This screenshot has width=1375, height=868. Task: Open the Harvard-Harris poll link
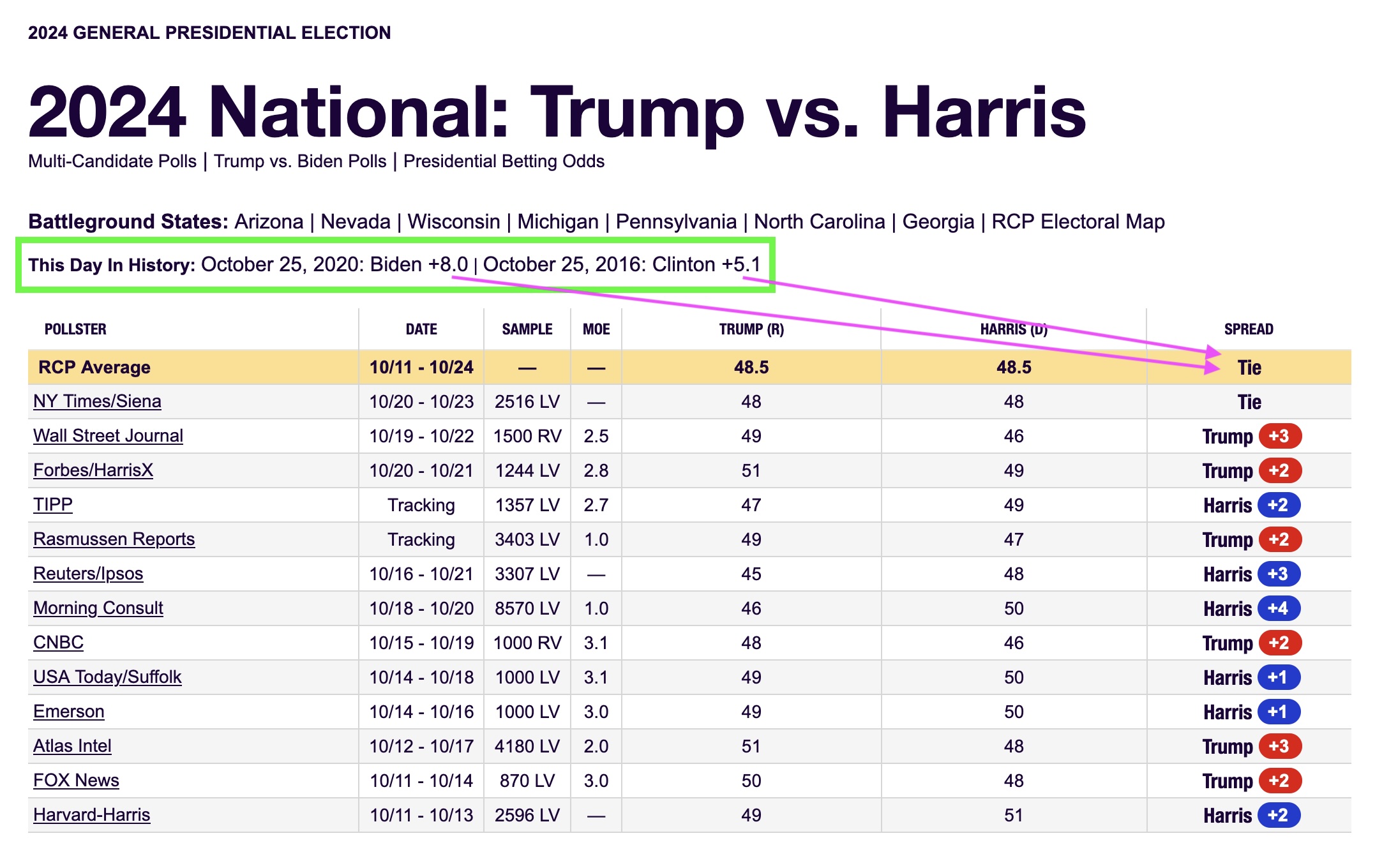coord(91,815)
